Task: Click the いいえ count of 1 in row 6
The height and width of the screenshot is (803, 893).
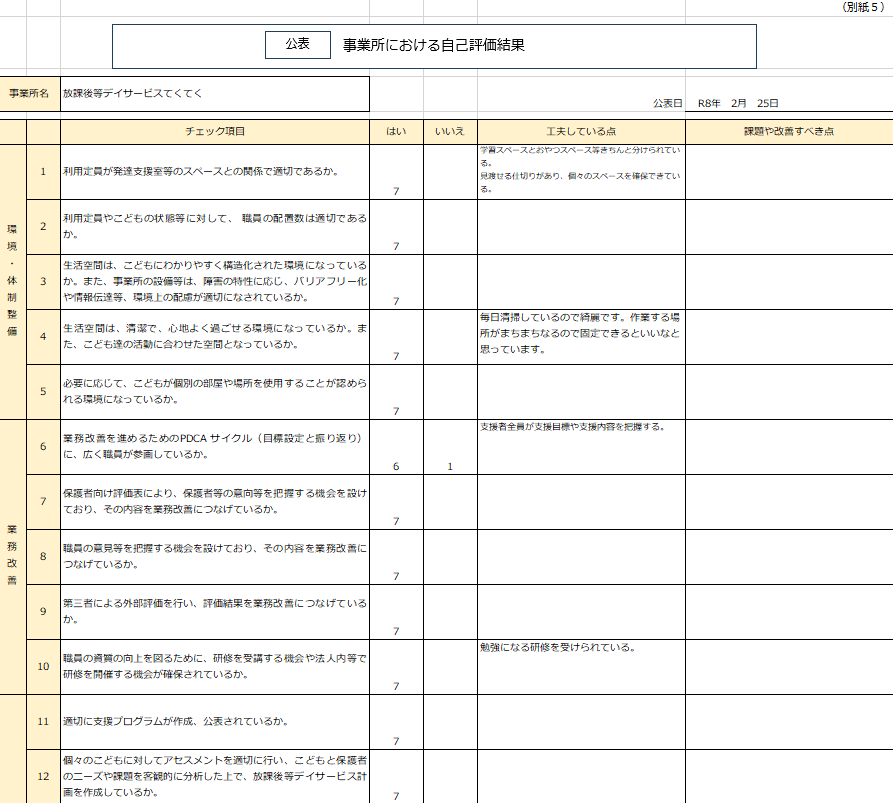Action: [450, 466]
